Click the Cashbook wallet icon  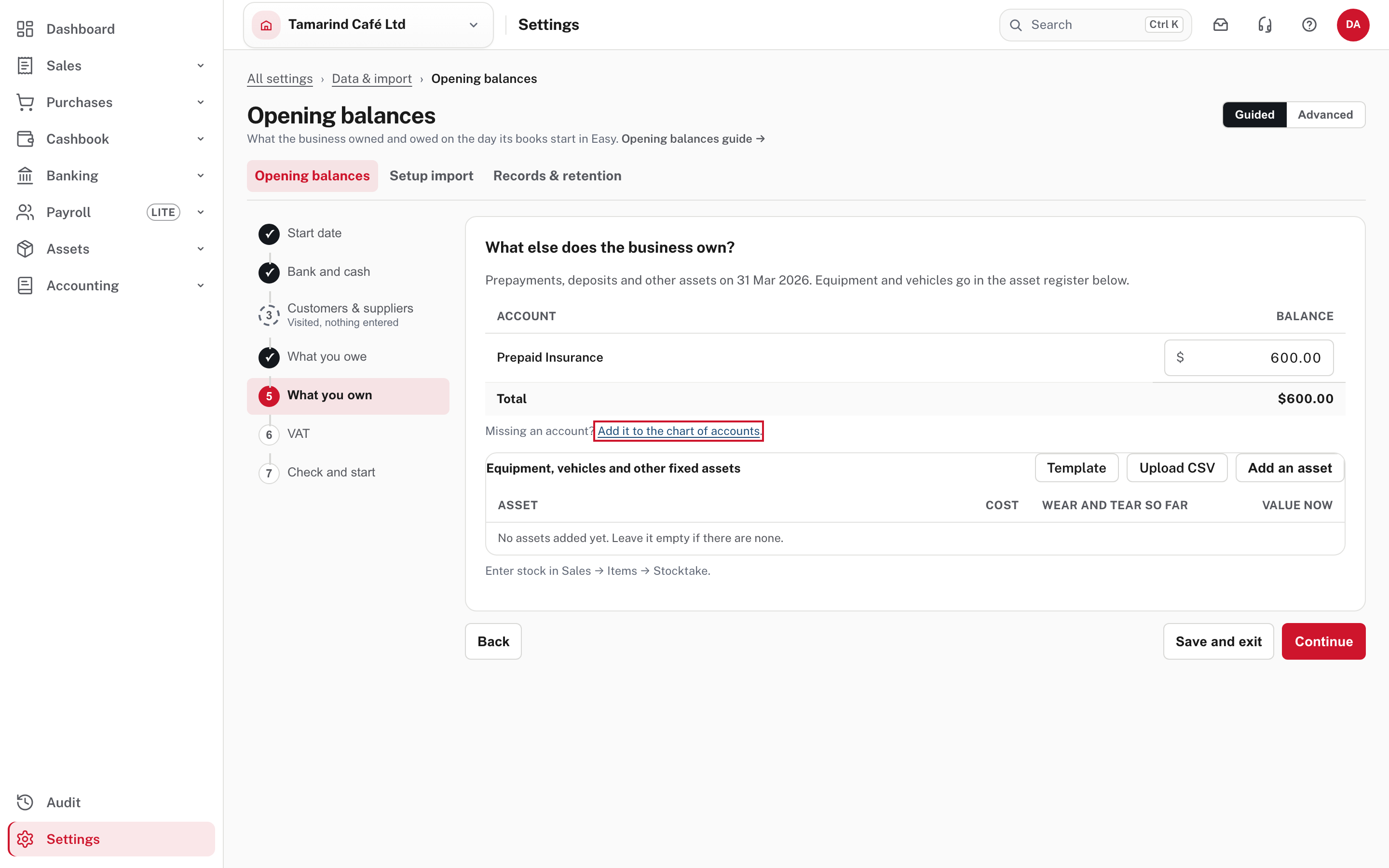coord(25,139)
